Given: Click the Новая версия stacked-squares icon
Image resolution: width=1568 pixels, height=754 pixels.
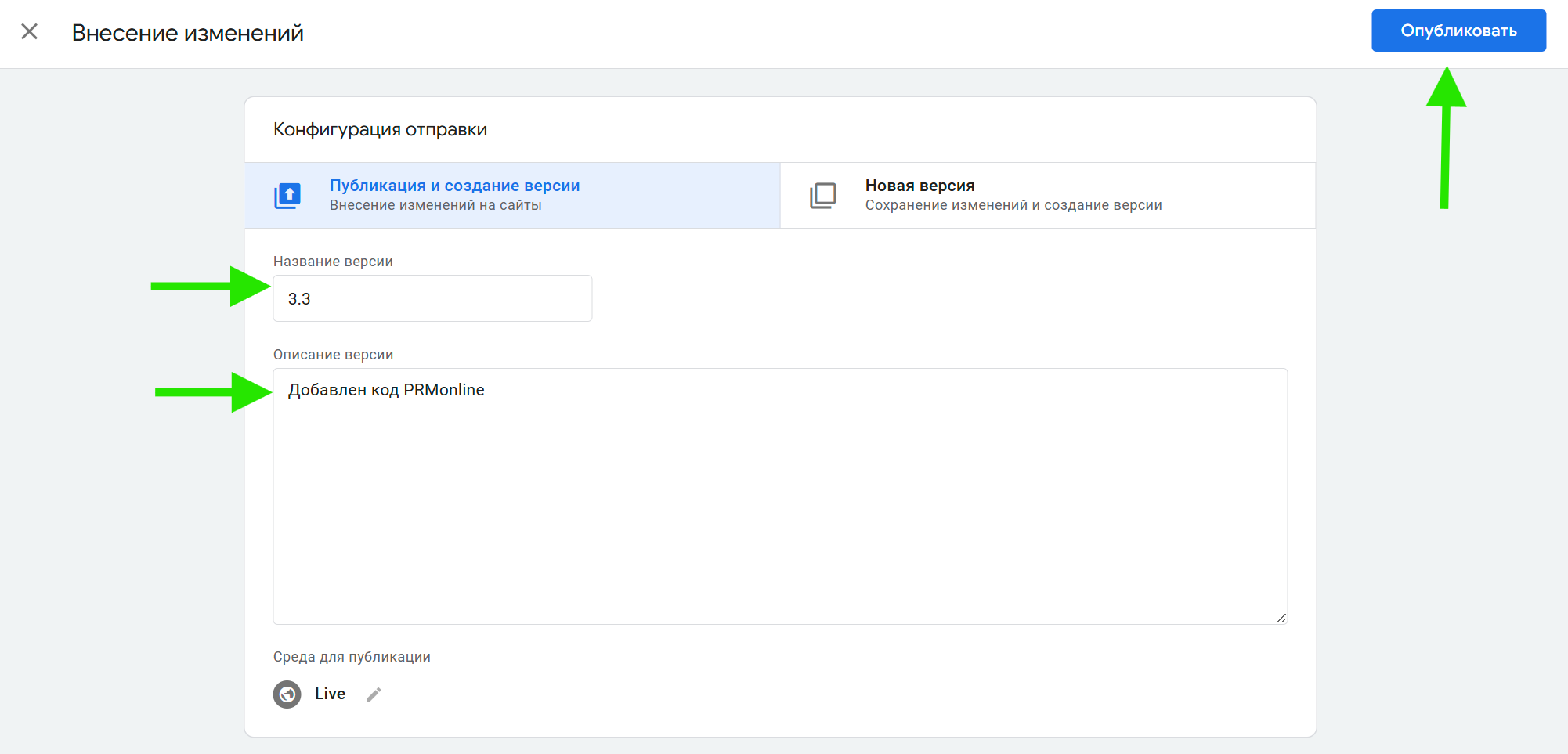Looking at the screenshot, I should (x=822, y=195).
